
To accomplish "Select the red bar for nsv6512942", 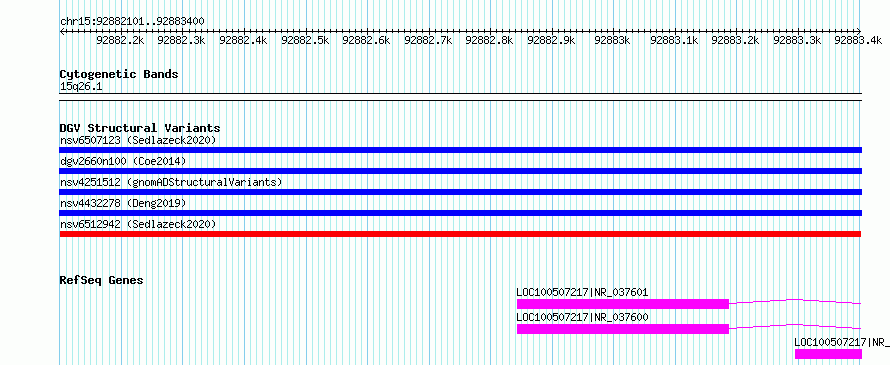I will (x=460, y=234).
